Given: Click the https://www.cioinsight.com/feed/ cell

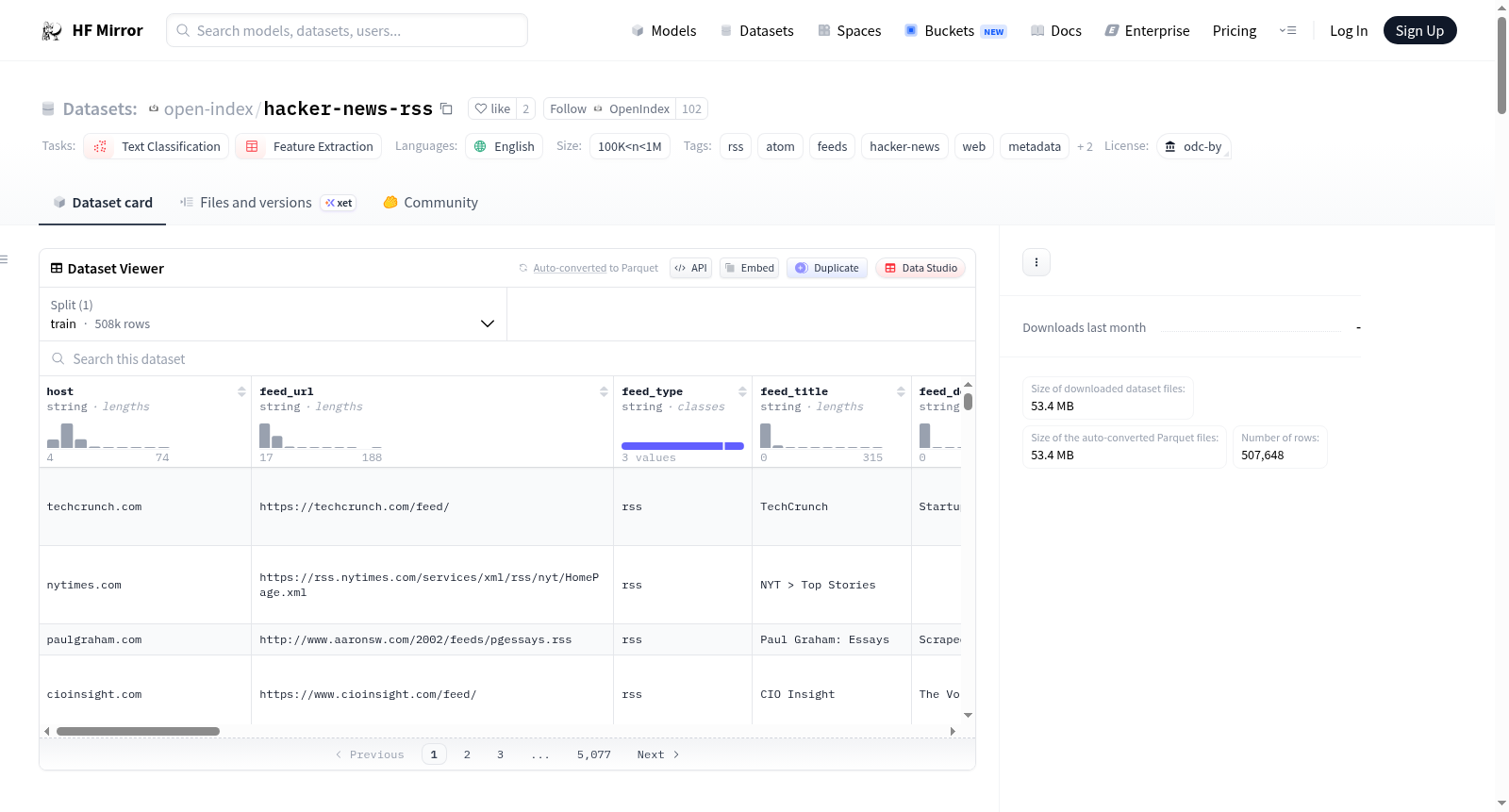Looking at the screenshot, I should (432, 695).
